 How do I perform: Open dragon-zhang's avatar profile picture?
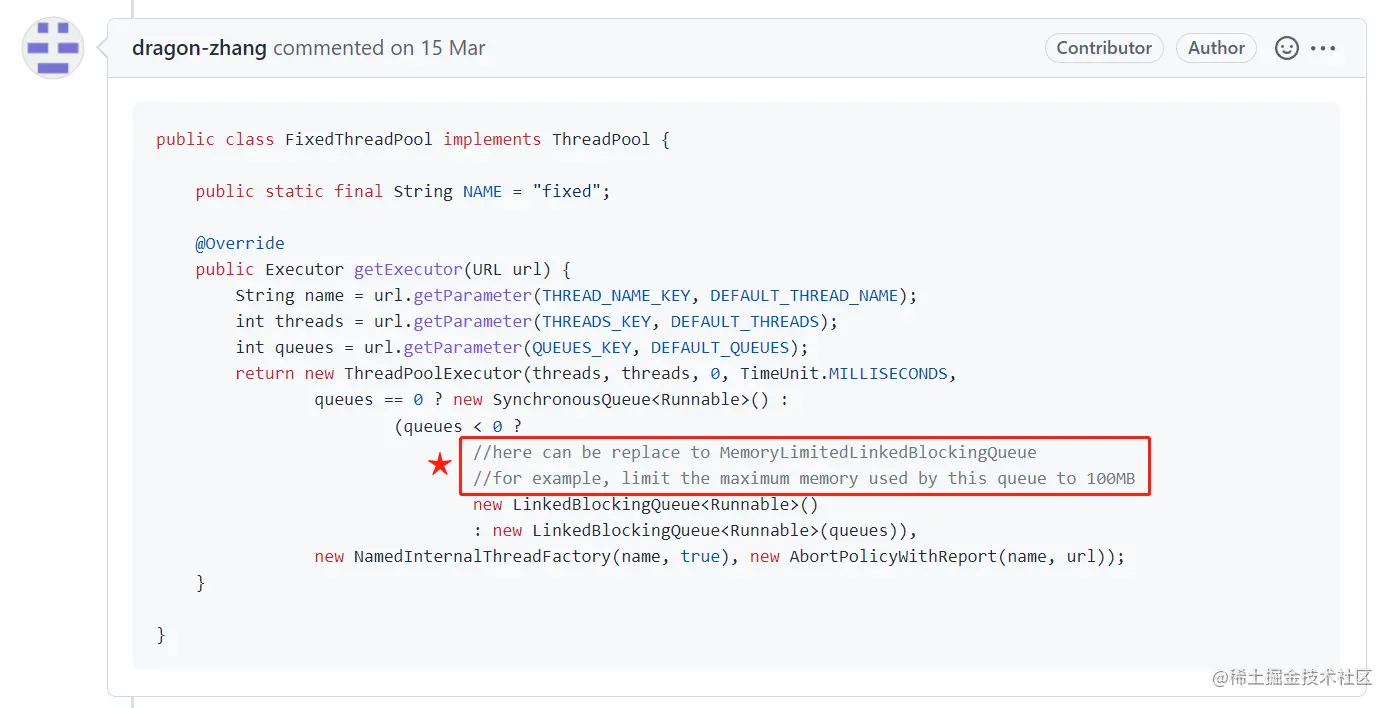click(x=53, y=48)
